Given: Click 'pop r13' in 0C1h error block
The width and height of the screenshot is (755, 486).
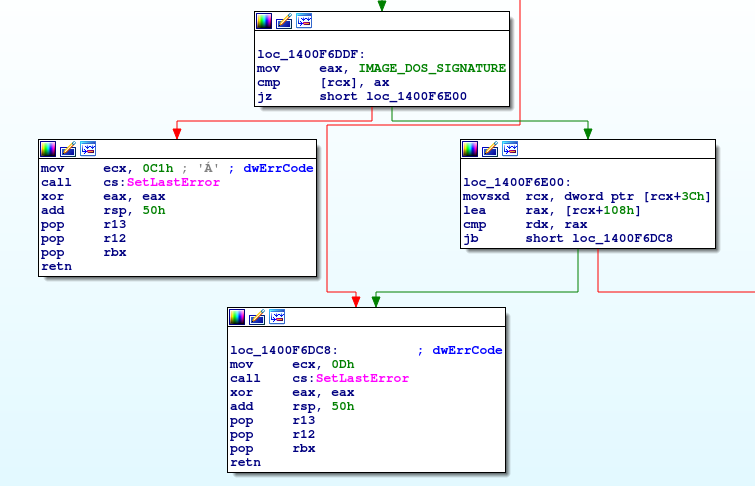Looking at the screenshot, I should point(84,224).
